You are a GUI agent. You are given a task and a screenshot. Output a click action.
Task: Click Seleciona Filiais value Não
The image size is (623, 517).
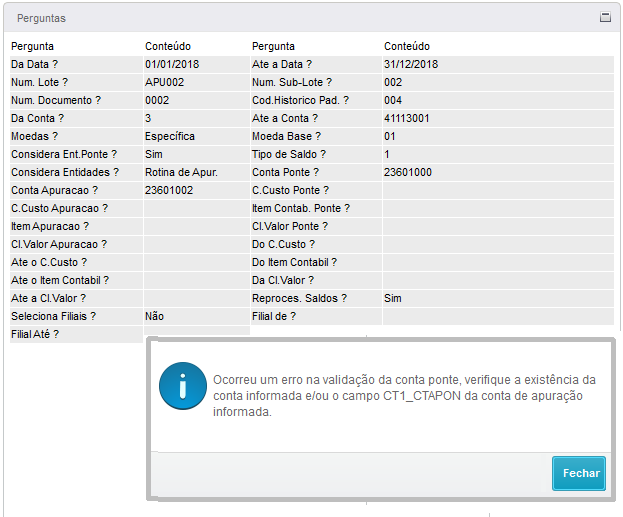pyautogui.click(x=155, y=316)
